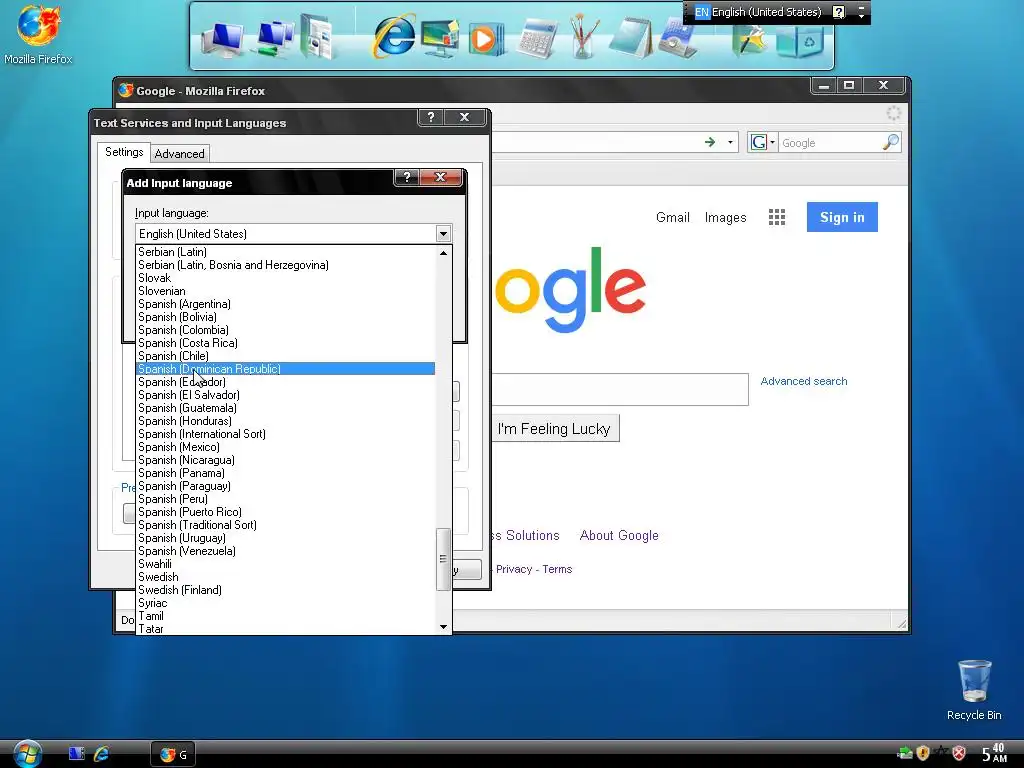Open the star-and-pen customize dock icon

click(751, 40)
